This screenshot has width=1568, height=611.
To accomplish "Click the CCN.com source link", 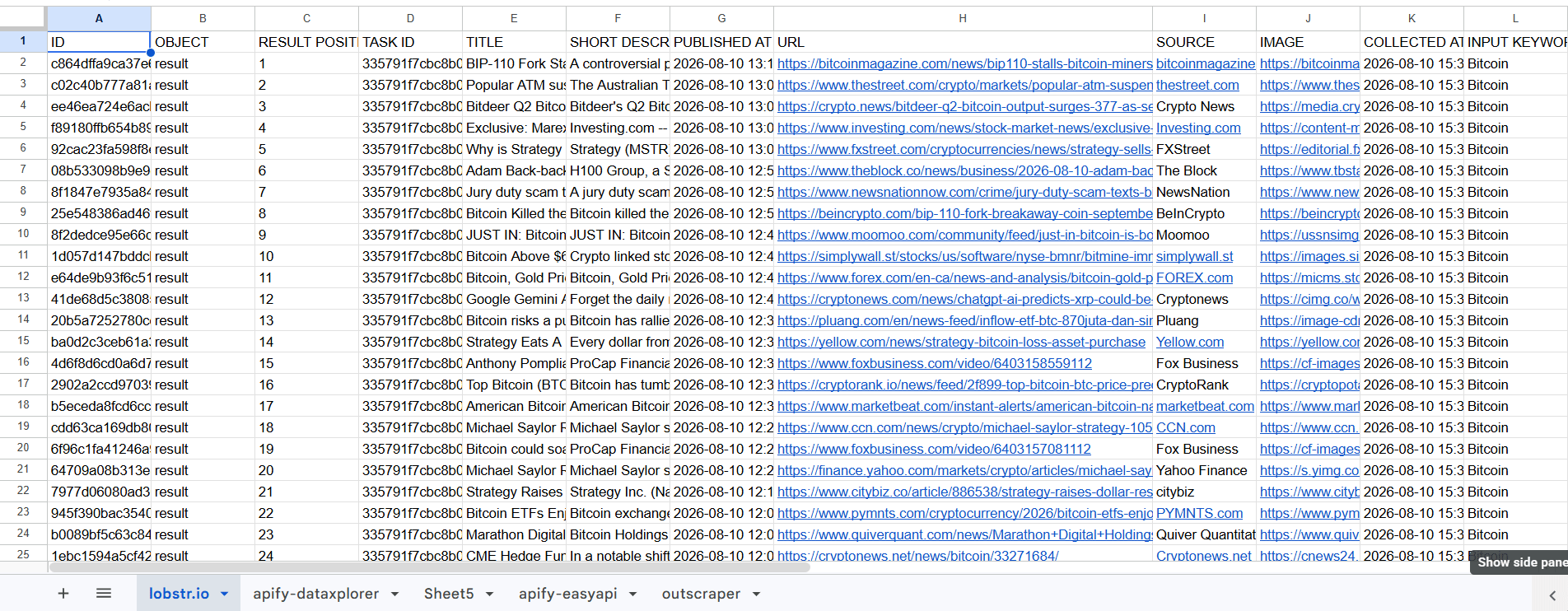I will coord(1185,427).
